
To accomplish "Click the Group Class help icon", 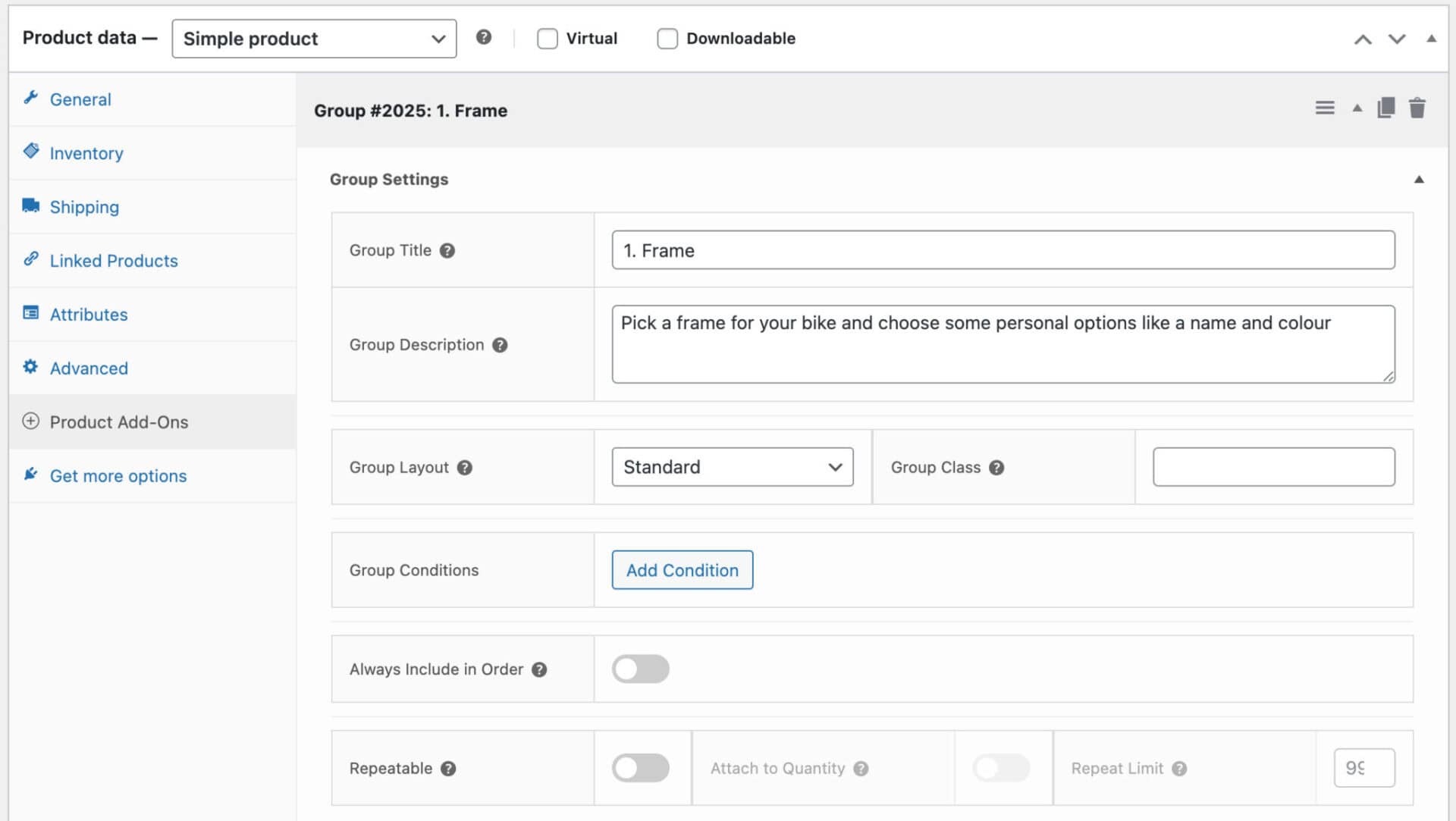I will pos(996,468).
